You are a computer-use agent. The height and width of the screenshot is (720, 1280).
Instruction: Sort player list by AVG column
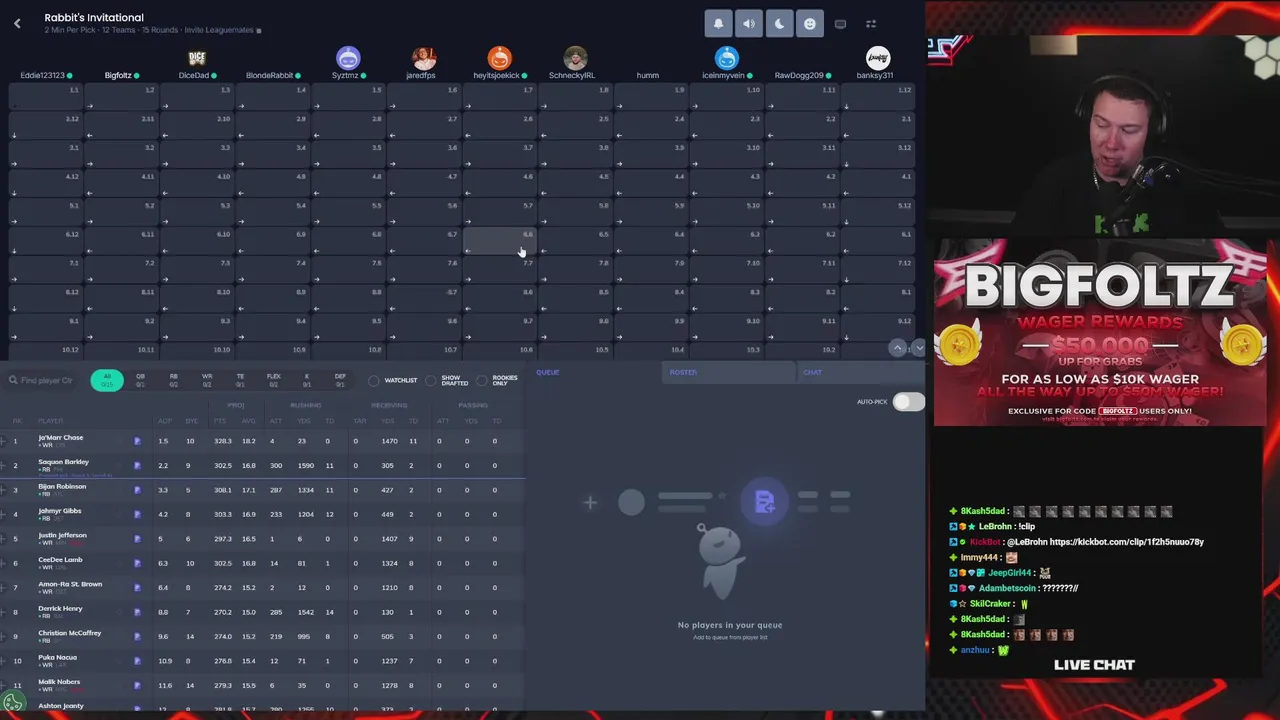[x=248, y=421]
